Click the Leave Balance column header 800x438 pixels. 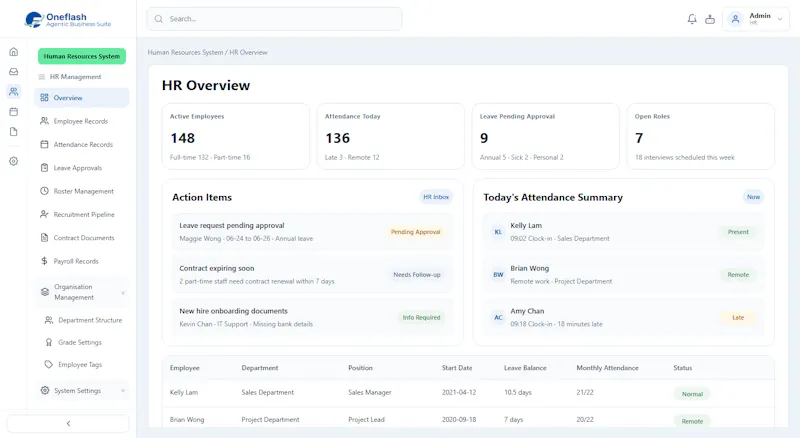[x=525, y=368]
